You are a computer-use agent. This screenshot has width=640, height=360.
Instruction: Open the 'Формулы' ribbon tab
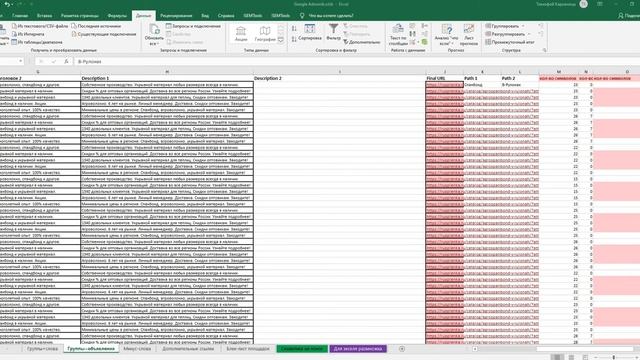[117, 16]
